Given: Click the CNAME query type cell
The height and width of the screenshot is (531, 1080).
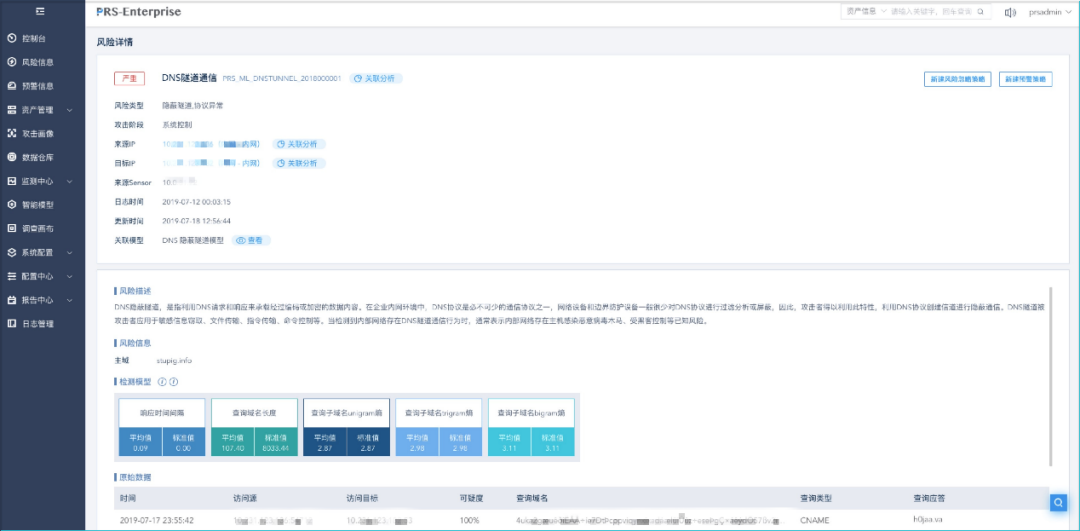Looking at the screenshot, I should [x=815, y=521].
